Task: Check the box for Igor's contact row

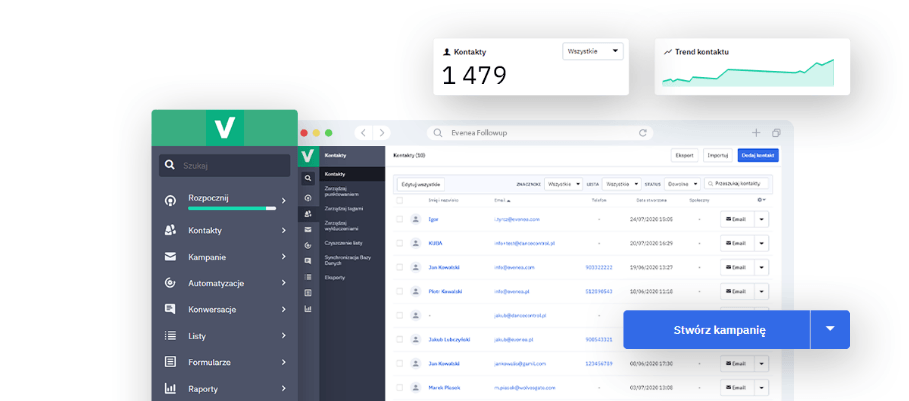Action: 400,218
